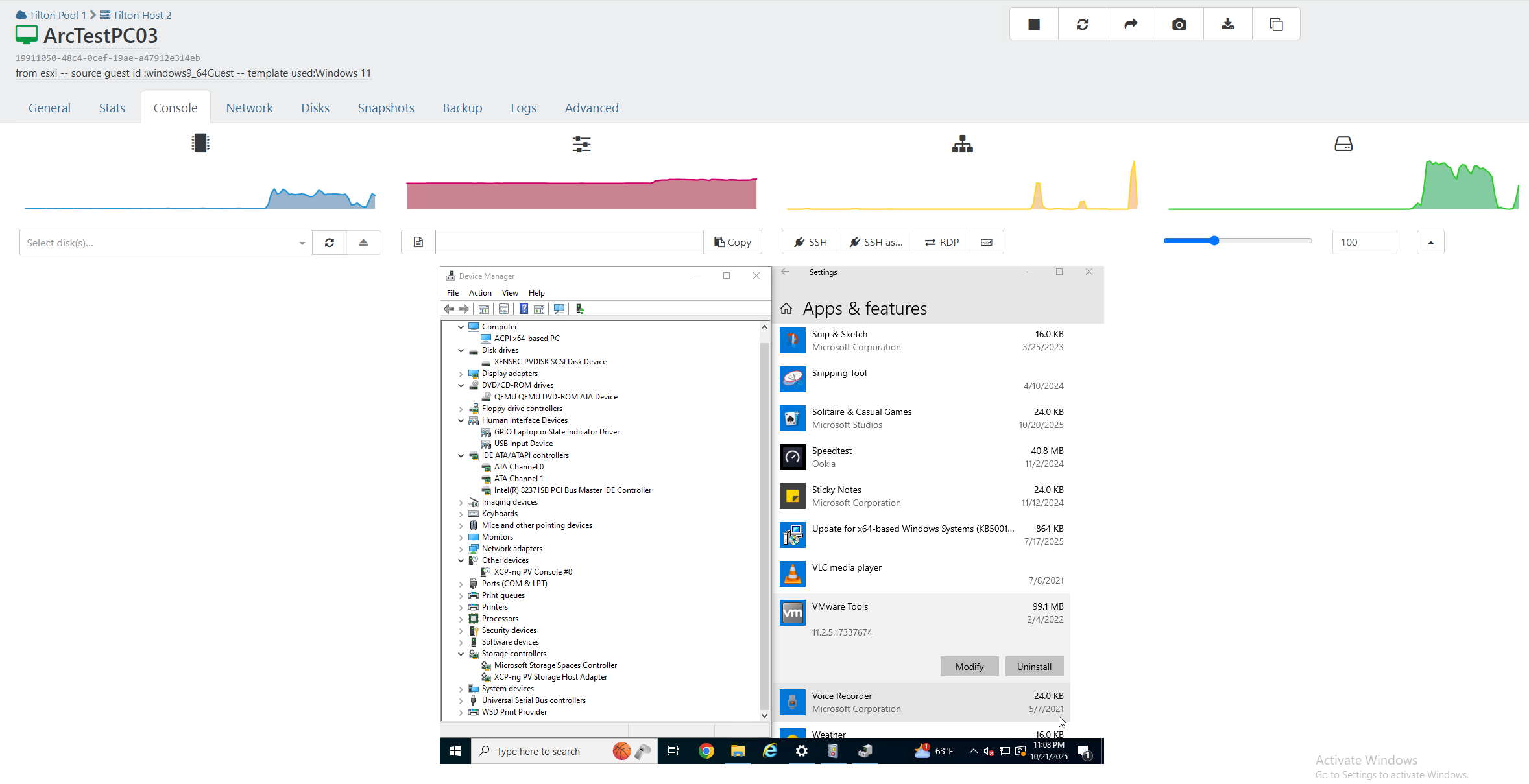Screen dimensions: 1529x784
Task: Click the keyboard icon next to RDP
Action: point(986,242)
